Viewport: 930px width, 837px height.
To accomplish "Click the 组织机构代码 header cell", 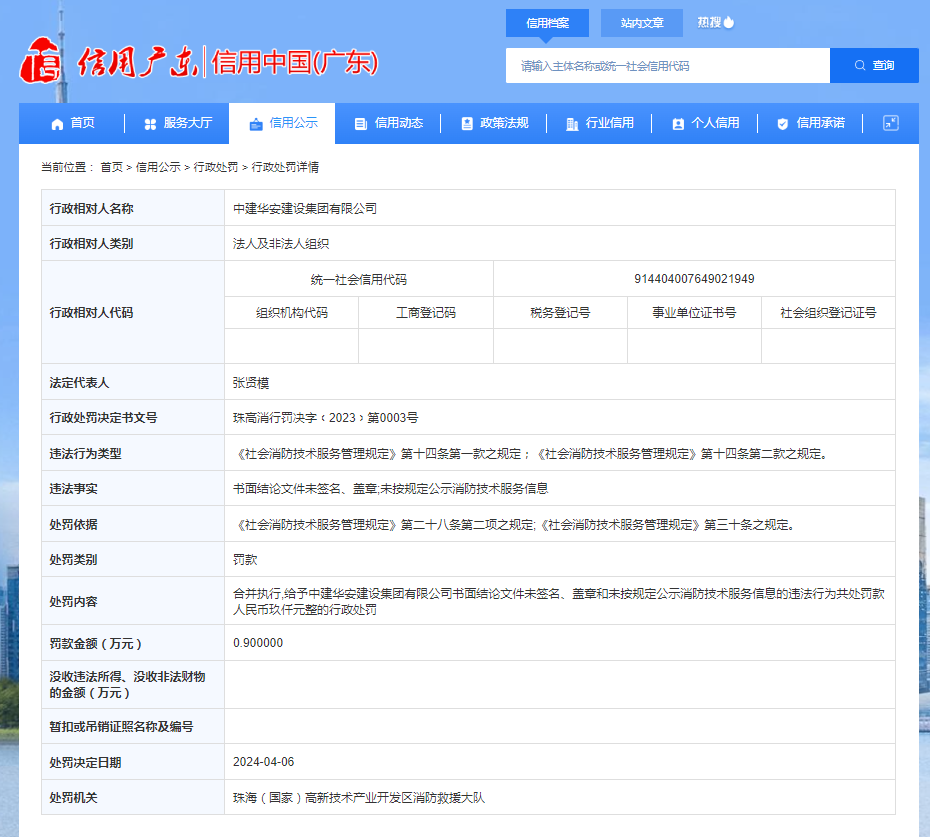I will 292,313.
